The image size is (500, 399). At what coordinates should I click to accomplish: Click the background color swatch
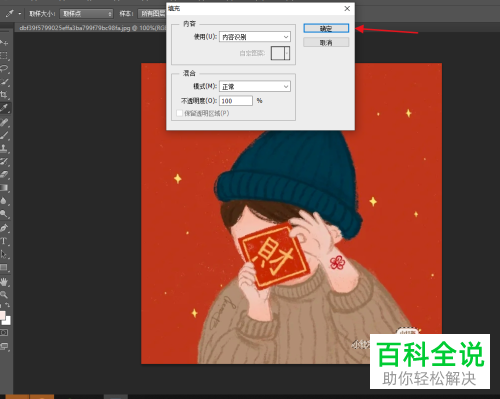pyautogui.click(x=7, y=321)
